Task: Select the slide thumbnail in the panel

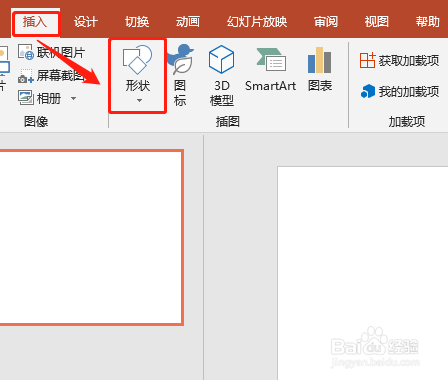Action: 91,237
